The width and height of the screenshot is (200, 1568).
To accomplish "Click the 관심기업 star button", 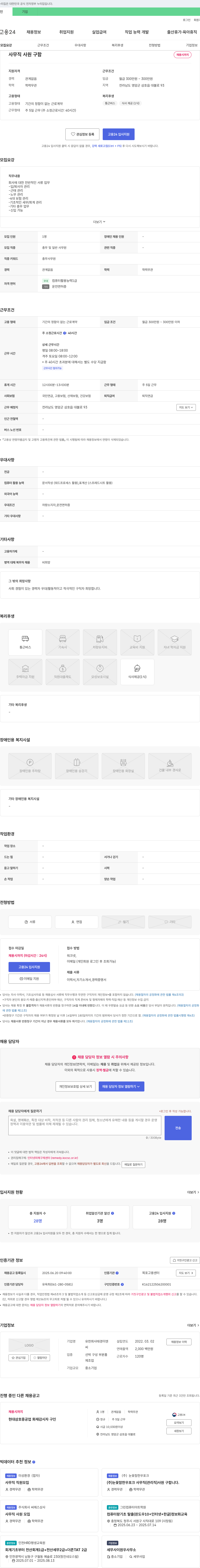I will point(19,1358).
